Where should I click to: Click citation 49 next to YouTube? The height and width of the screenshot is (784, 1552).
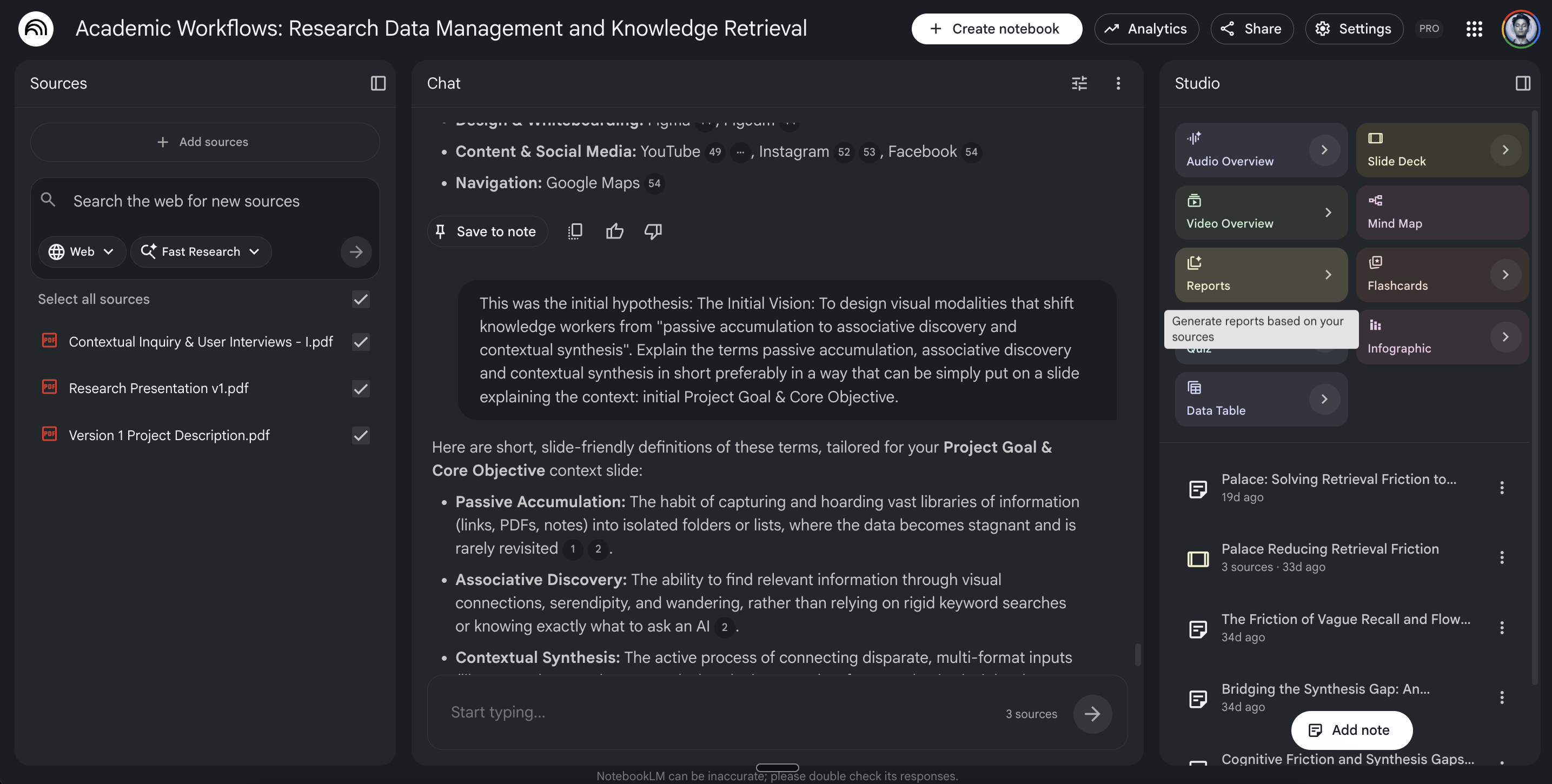point(714,152)
